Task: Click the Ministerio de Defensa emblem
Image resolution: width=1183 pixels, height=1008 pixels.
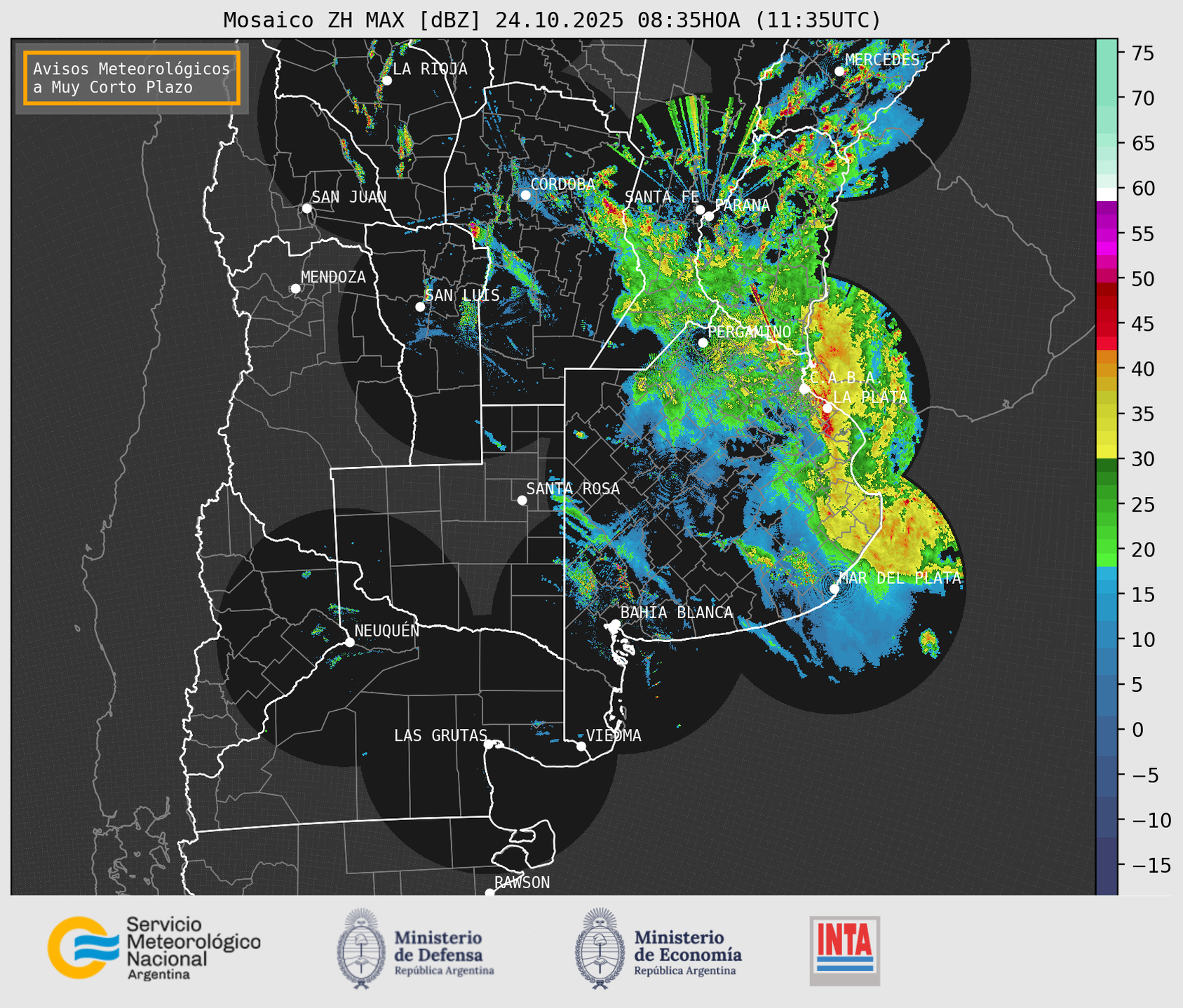Action: pos(361,948)
